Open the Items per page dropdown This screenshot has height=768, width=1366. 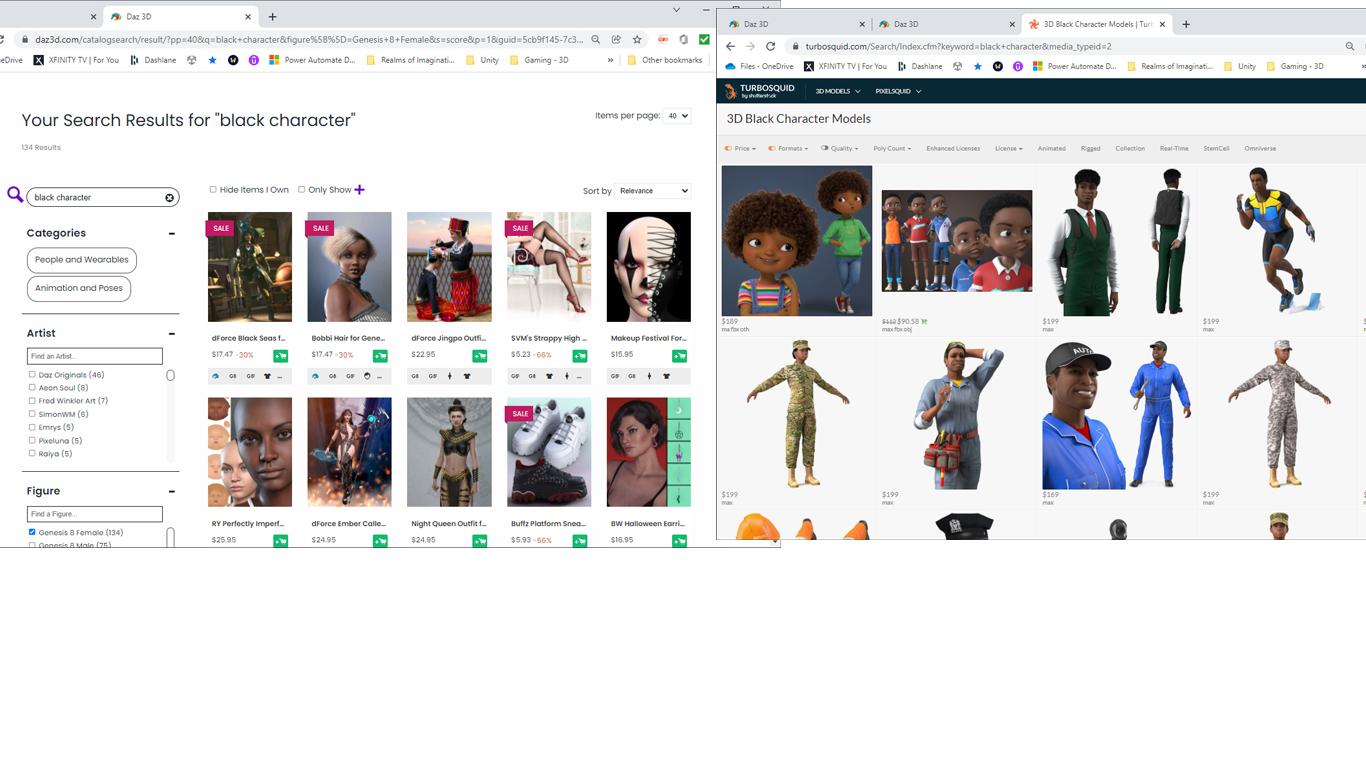(678, 116)
